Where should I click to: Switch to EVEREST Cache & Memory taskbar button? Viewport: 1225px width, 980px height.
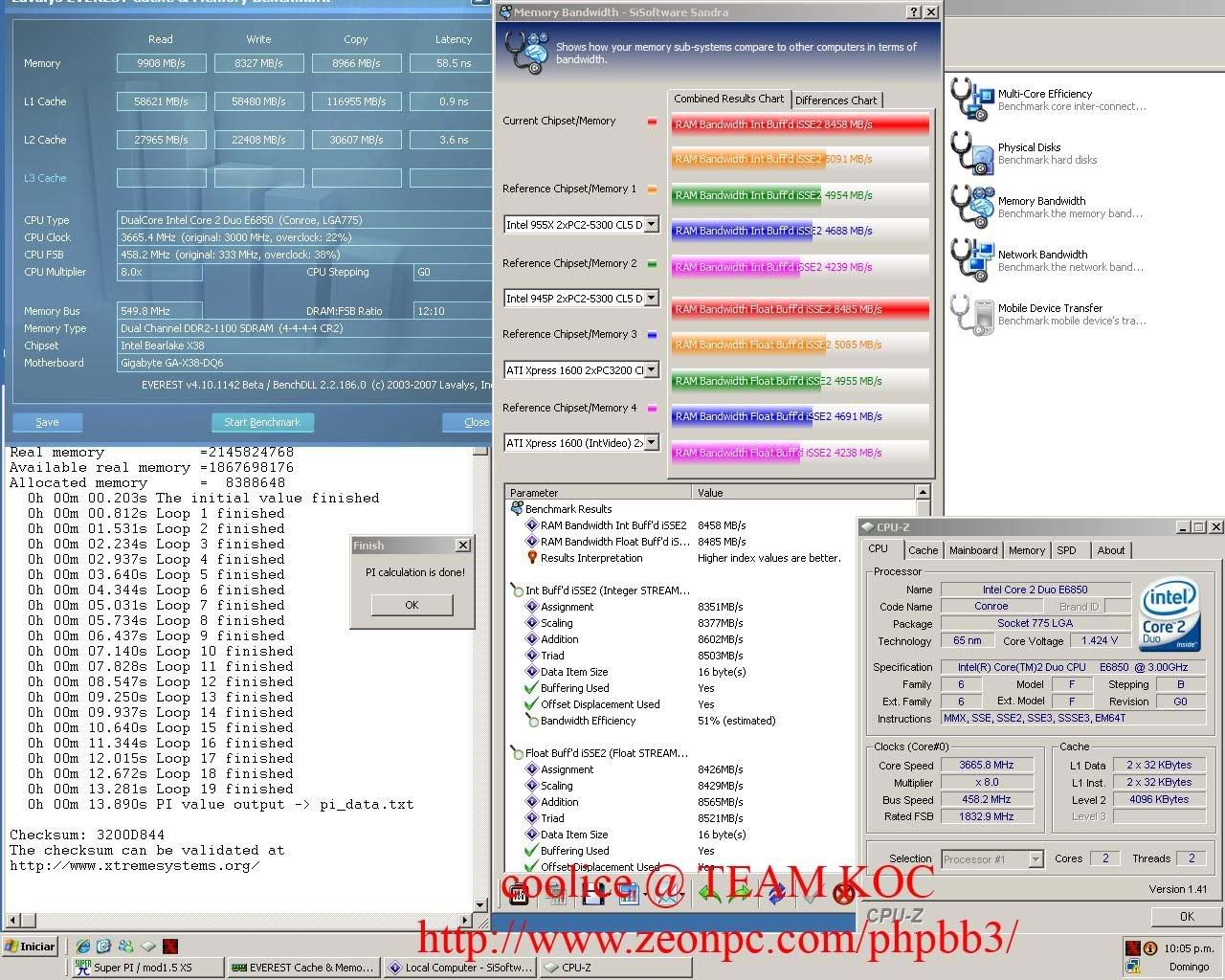click(304, 968)
